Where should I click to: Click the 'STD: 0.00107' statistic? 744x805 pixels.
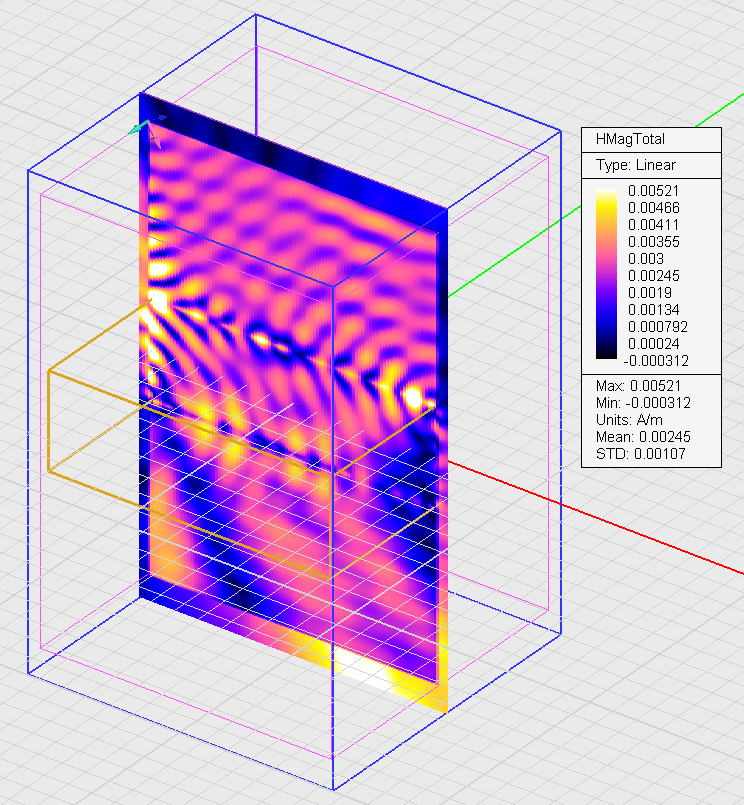(x=640, y=454)
